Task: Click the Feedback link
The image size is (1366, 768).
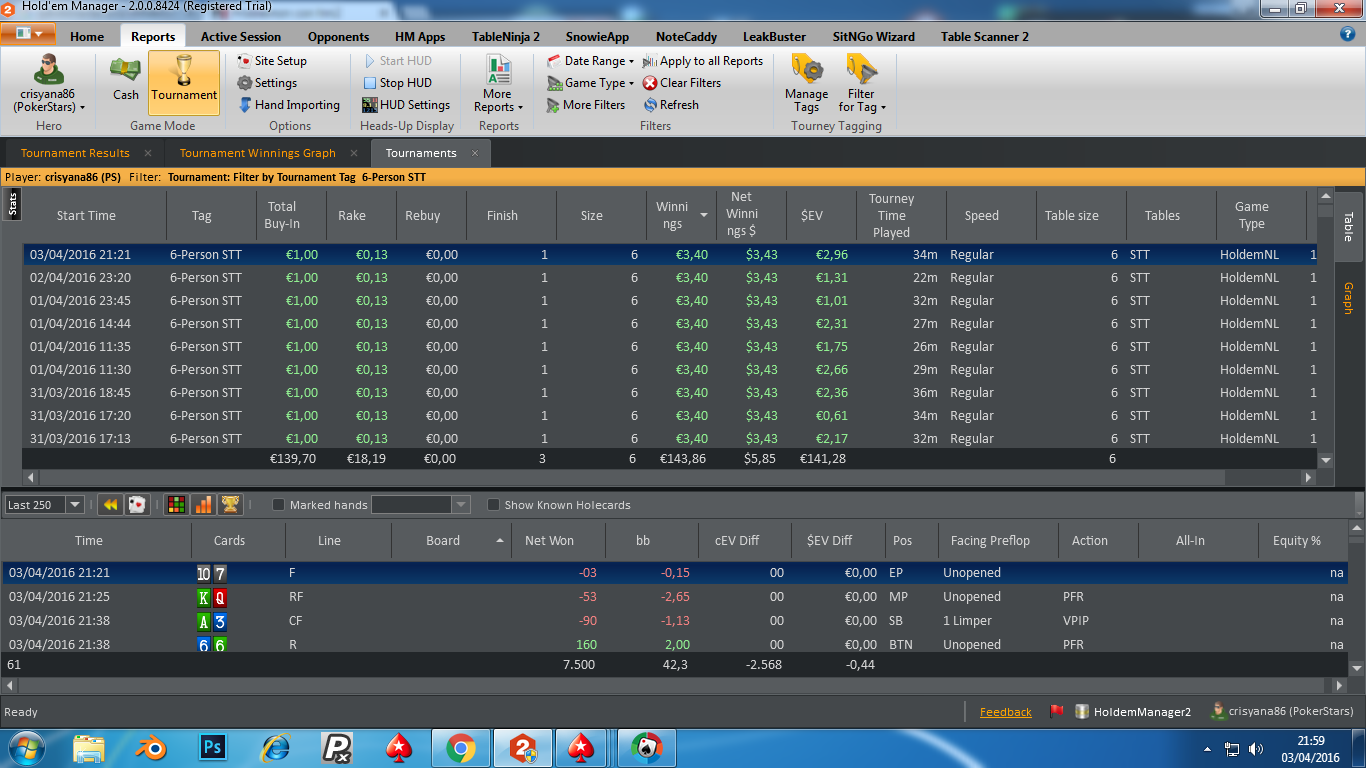Action: (x=1006, y=712)
